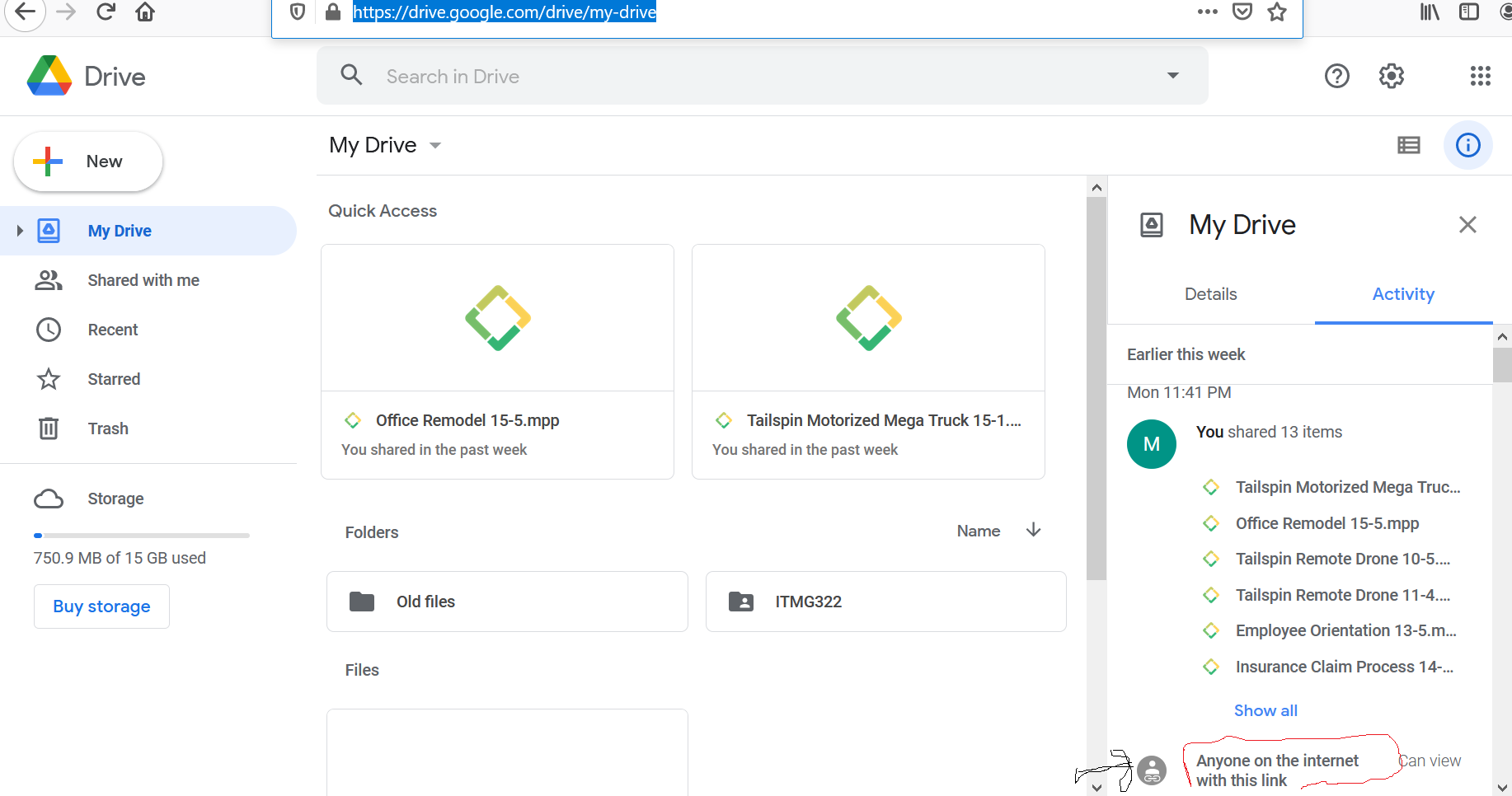
Task: Click the link-sharing person icon
Action: 1152,770
